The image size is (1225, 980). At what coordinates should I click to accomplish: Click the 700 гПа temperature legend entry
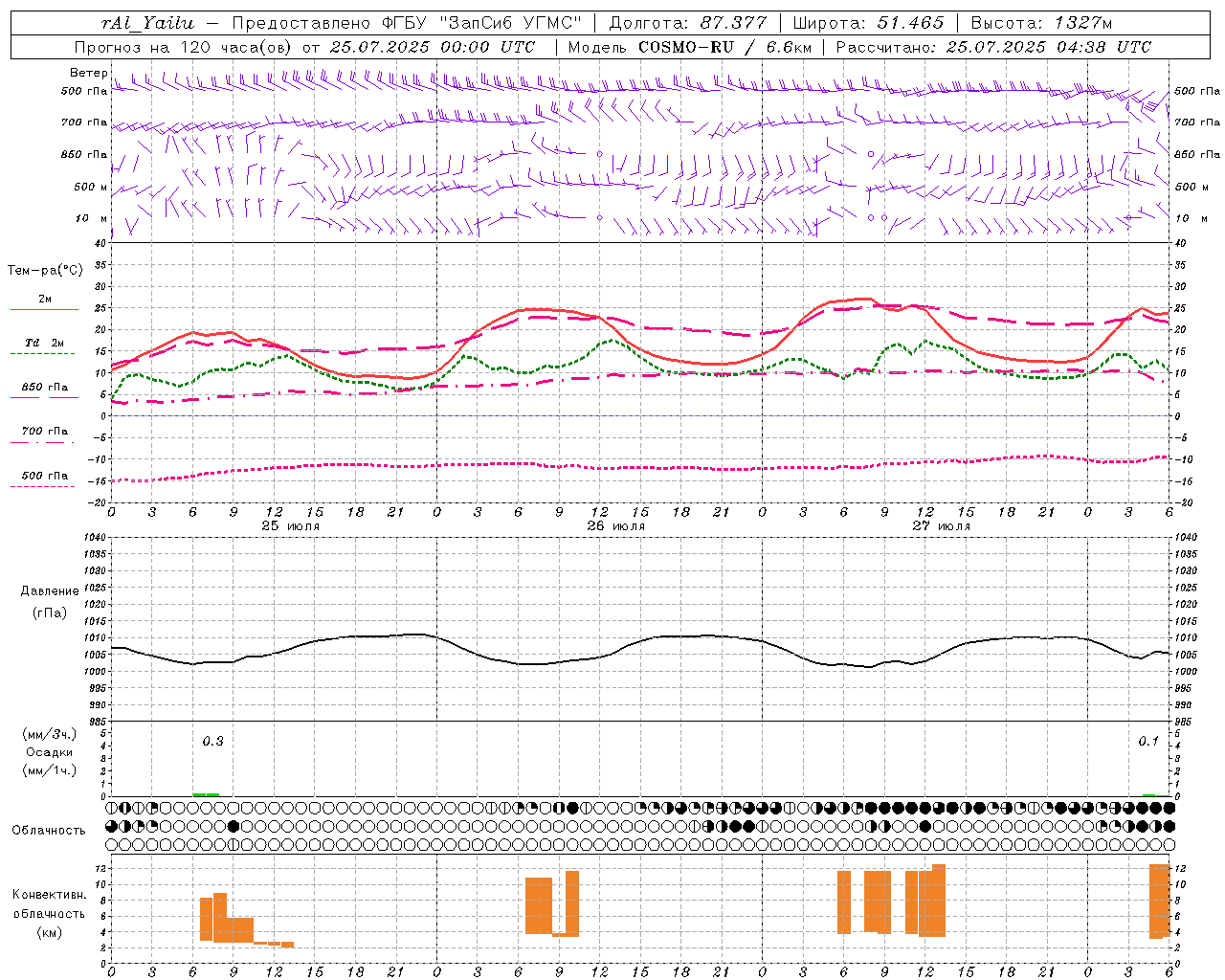(44, 432)
